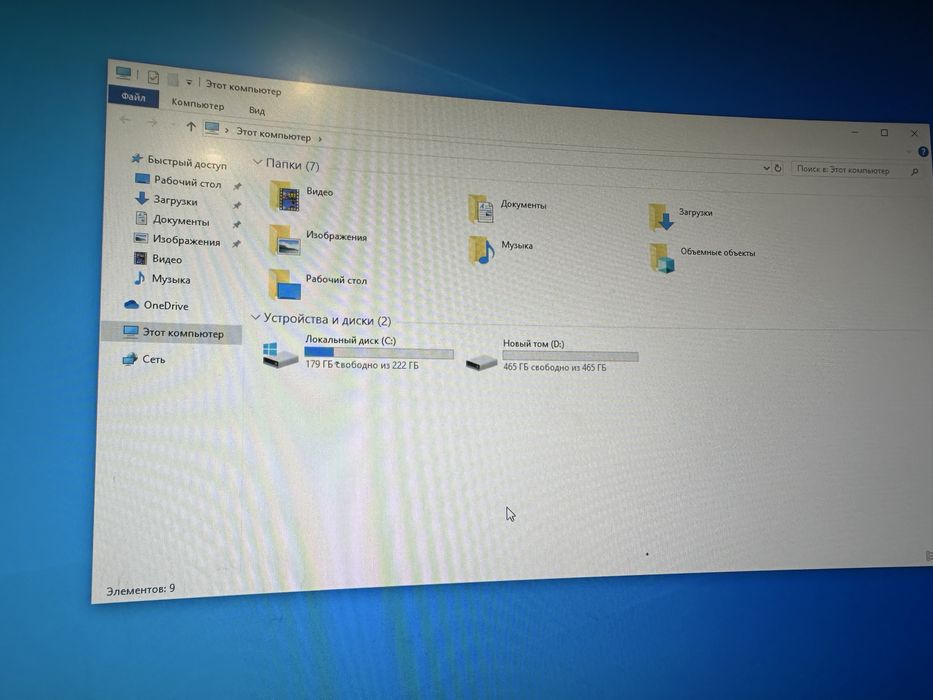Click the system computer icon in title bar
Image resolution: width=933 pixels, height=700 pixels.
click(x=123, y=73)
